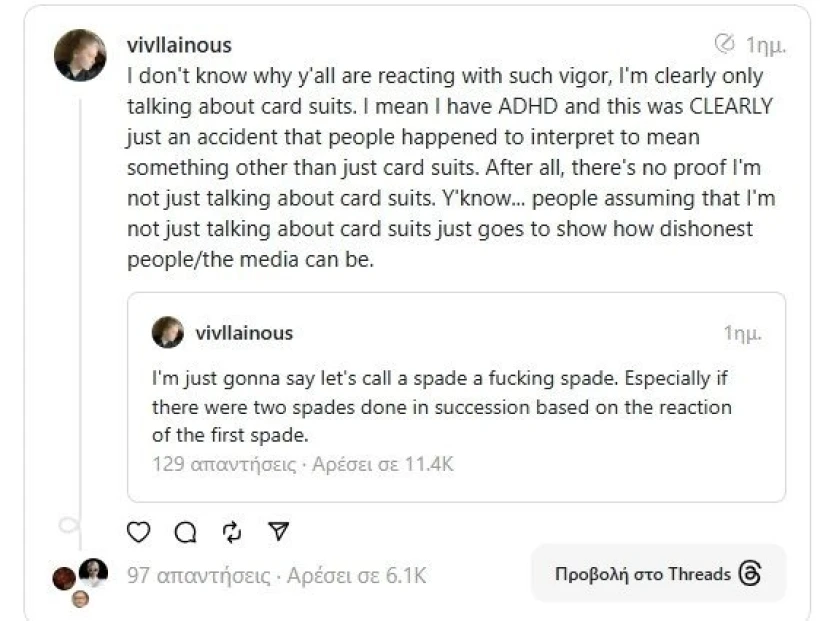Click the main post's 1ημ. timestamp

[x=764, y=45]
